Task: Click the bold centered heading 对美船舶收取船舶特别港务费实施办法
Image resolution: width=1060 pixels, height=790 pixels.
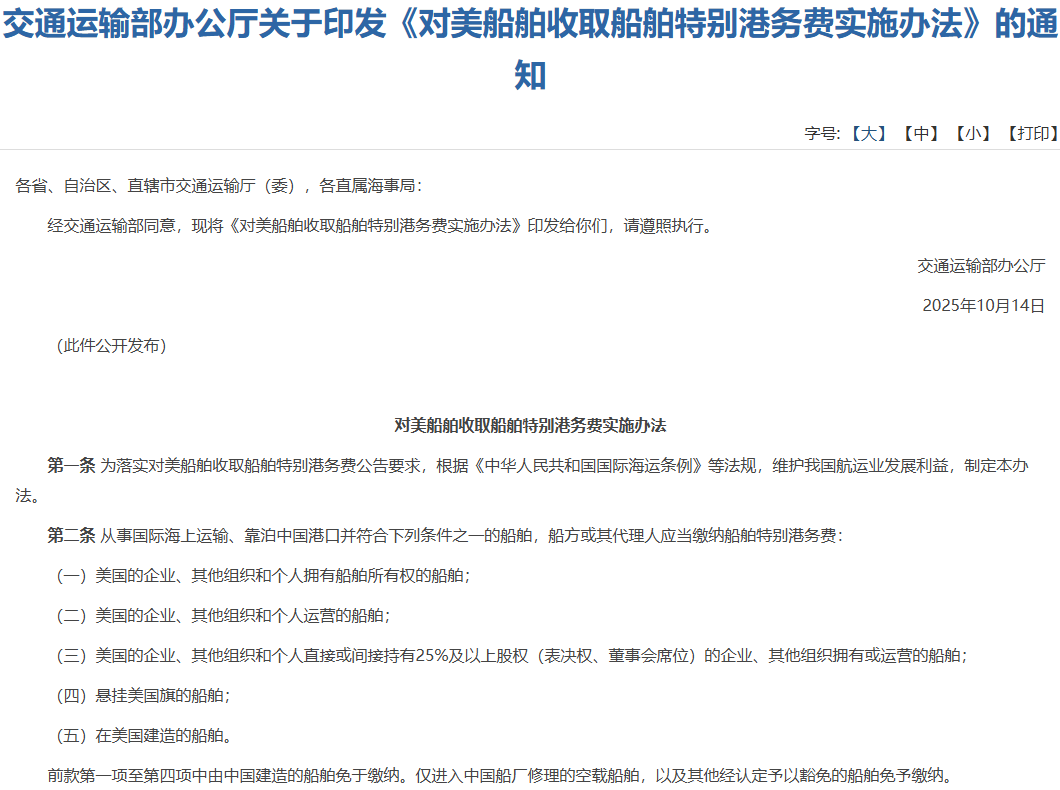Action: [x=530, y=425]
